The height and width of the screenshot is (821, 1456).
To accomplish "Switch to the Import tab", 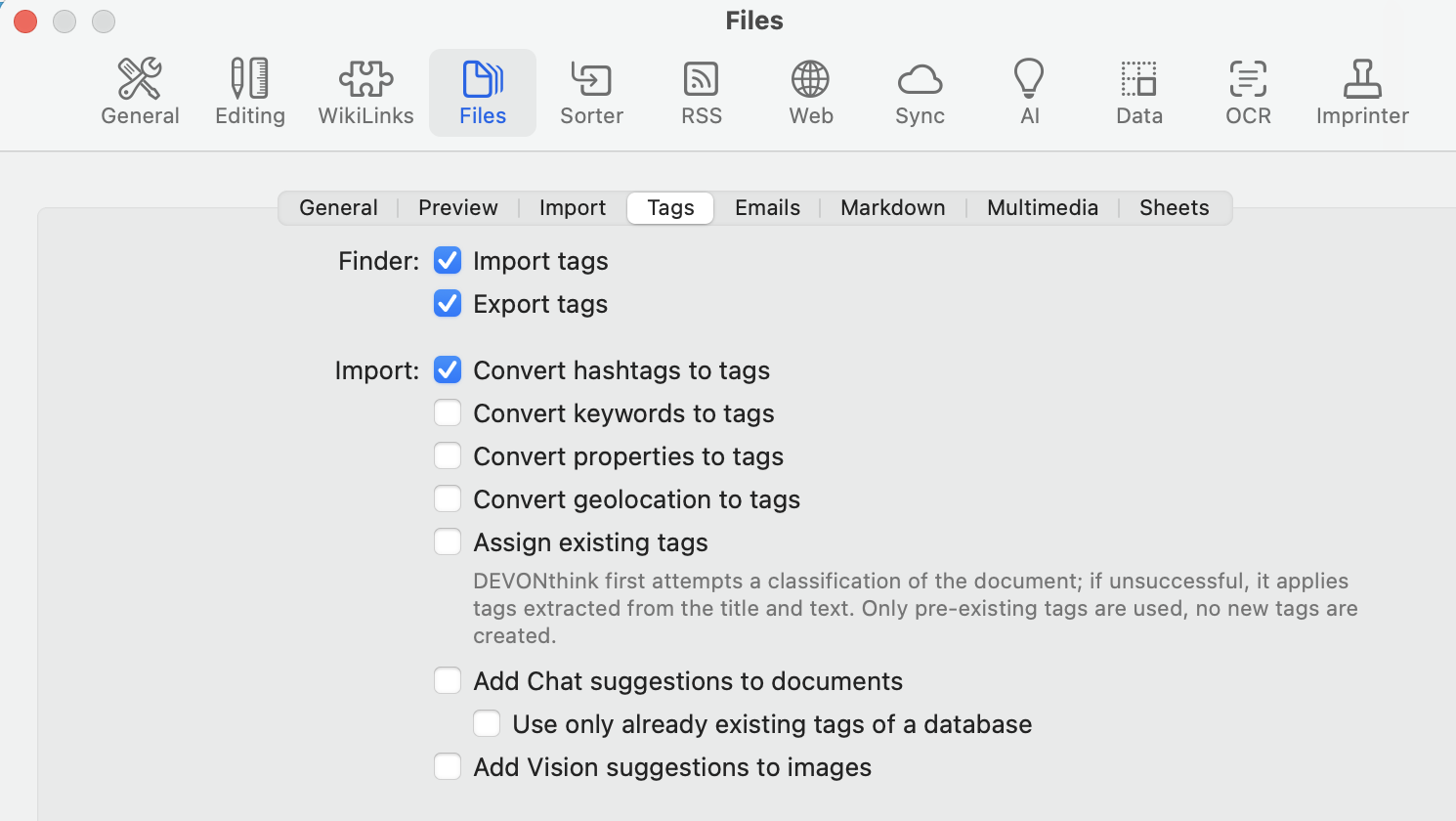I will [x=572, y=208].
